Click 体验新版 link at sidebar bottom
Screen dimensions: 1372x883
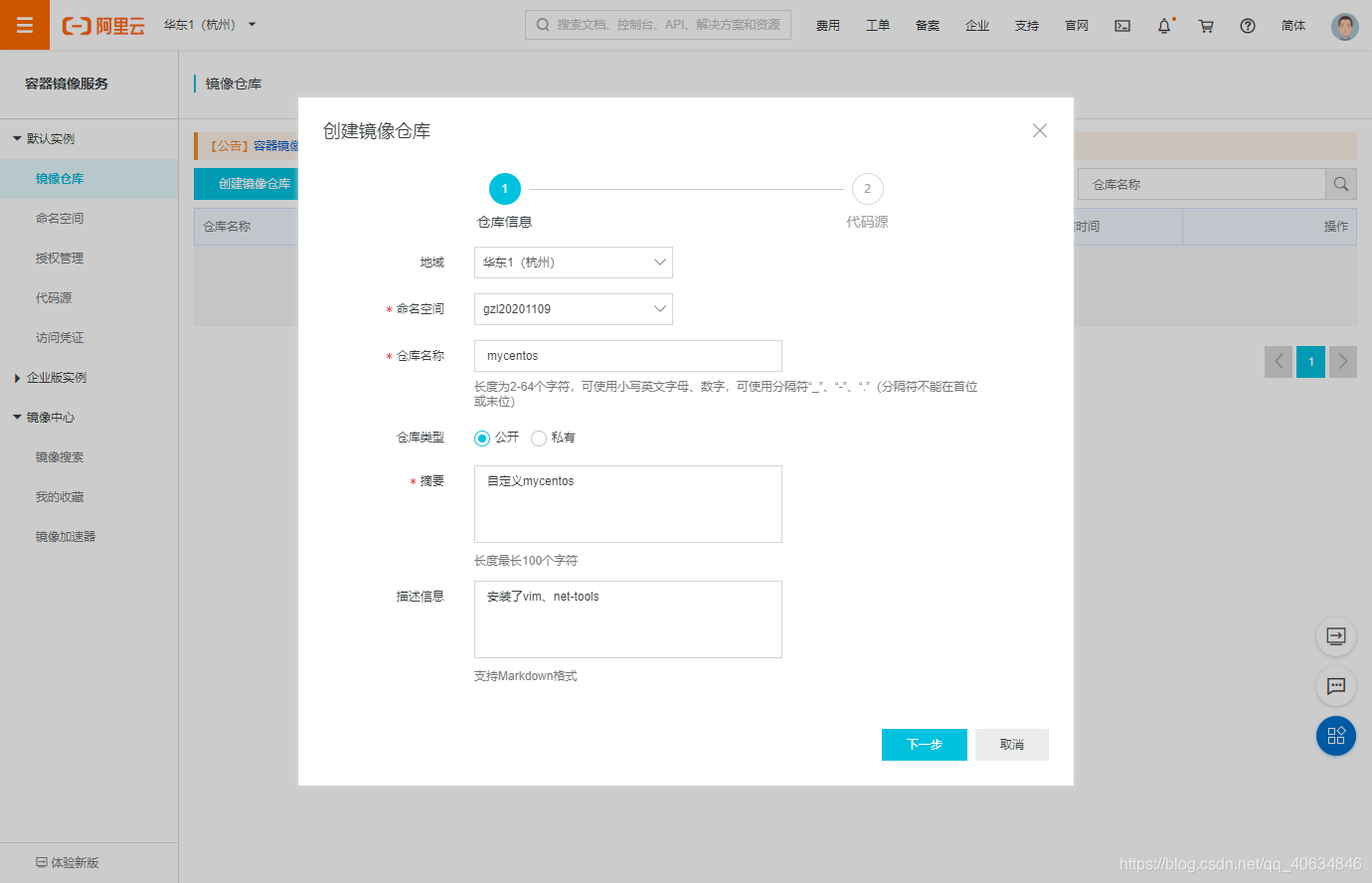coord(68,863)
